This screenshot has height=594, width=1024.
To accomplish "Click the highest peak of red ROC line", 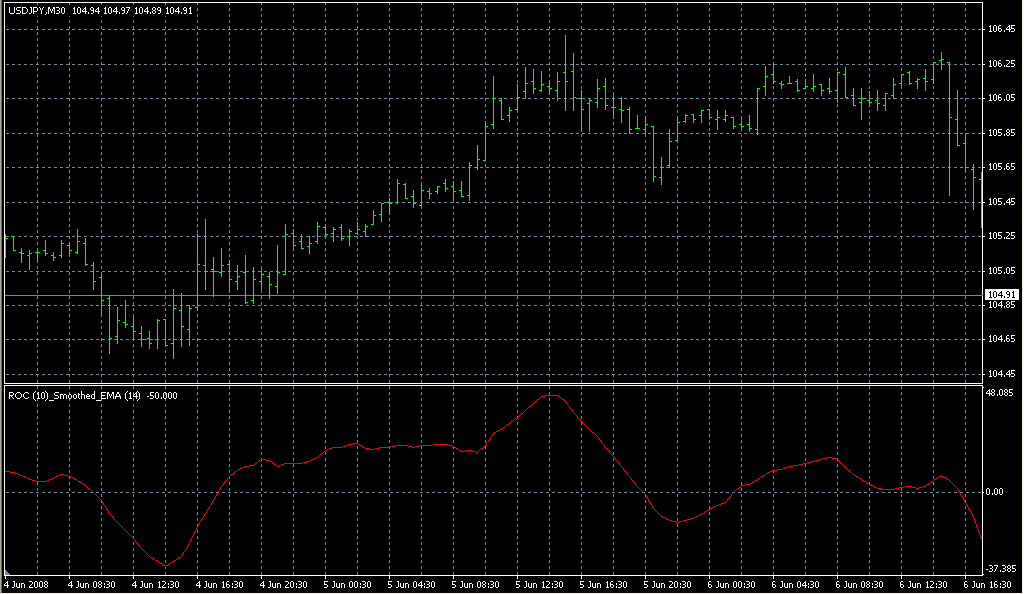I will point(551,395).
